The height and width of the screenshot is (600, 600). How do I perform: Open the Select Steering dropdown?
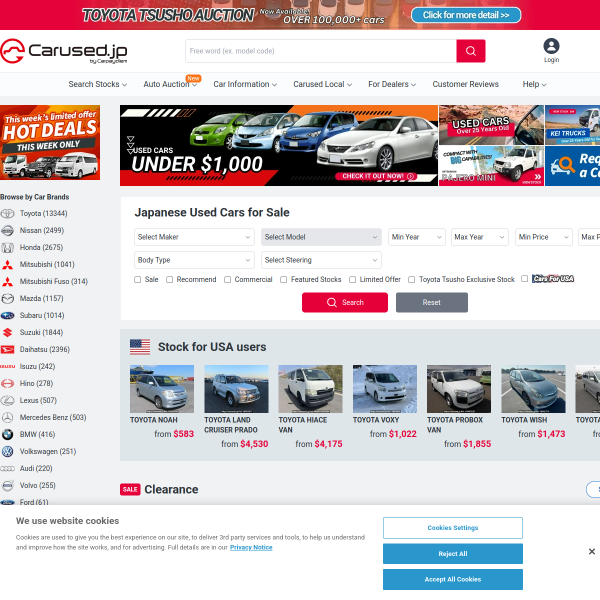pyautogui.click(x=321, y=260)
